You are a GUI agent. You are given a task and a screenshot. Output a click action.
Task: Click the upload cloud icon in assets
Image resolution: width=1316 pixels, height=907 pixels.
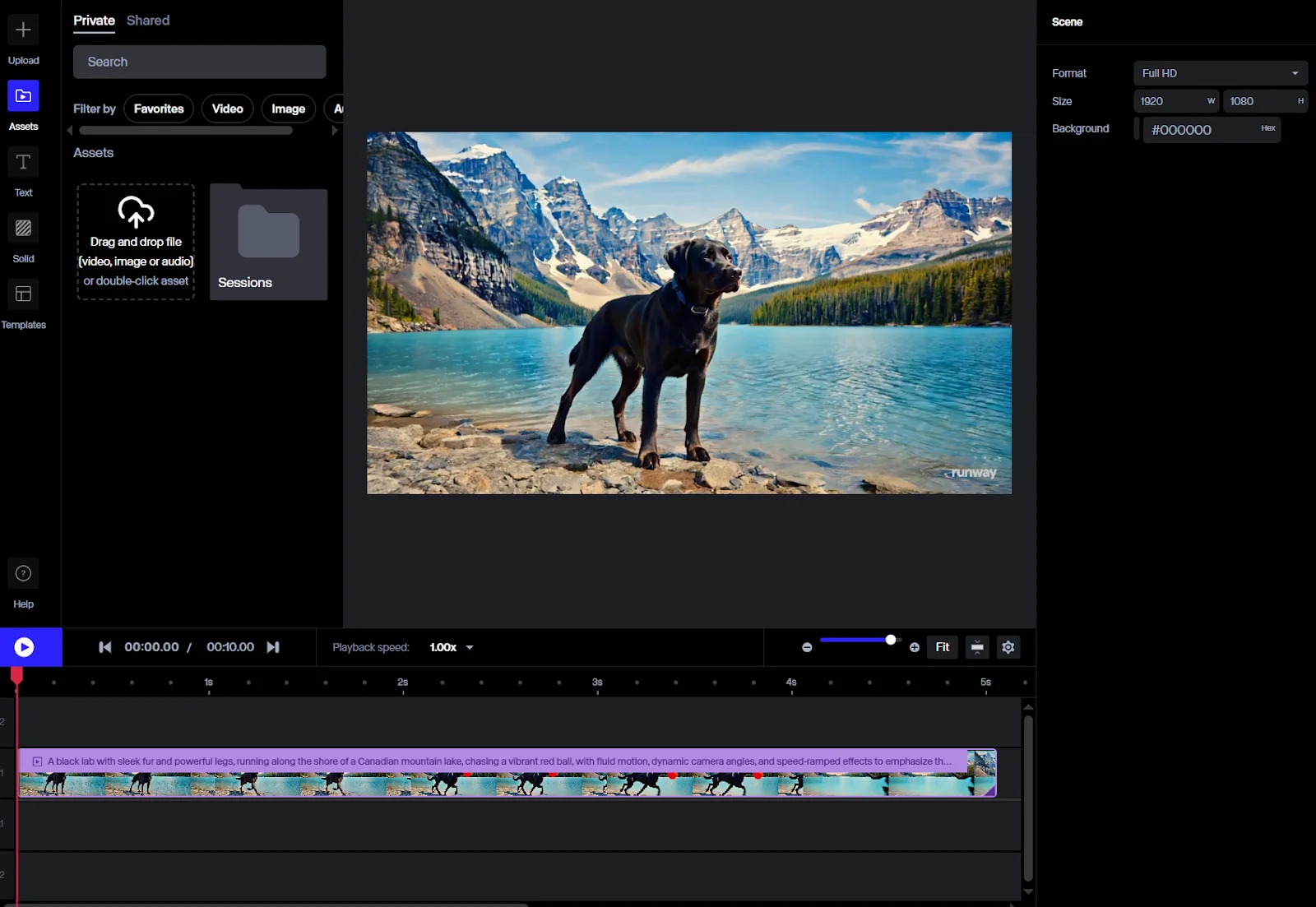pos(136,211)
